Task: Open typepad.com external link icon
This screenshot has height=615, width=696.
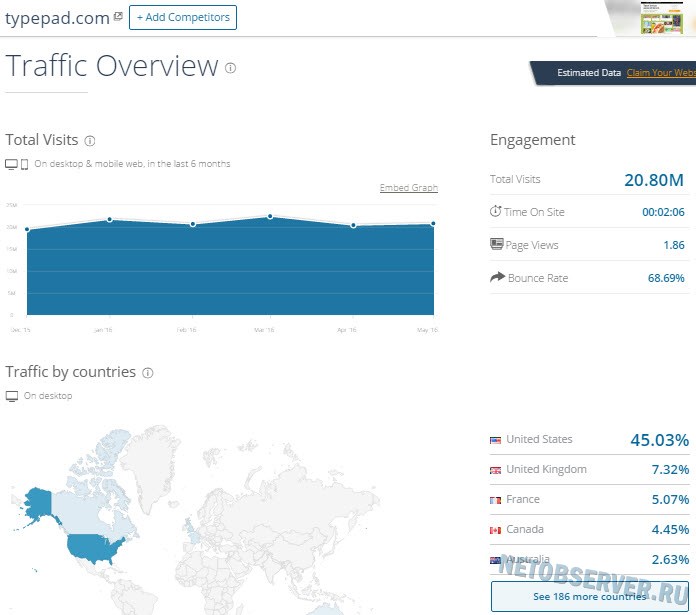Action: [x=118, y=16]
